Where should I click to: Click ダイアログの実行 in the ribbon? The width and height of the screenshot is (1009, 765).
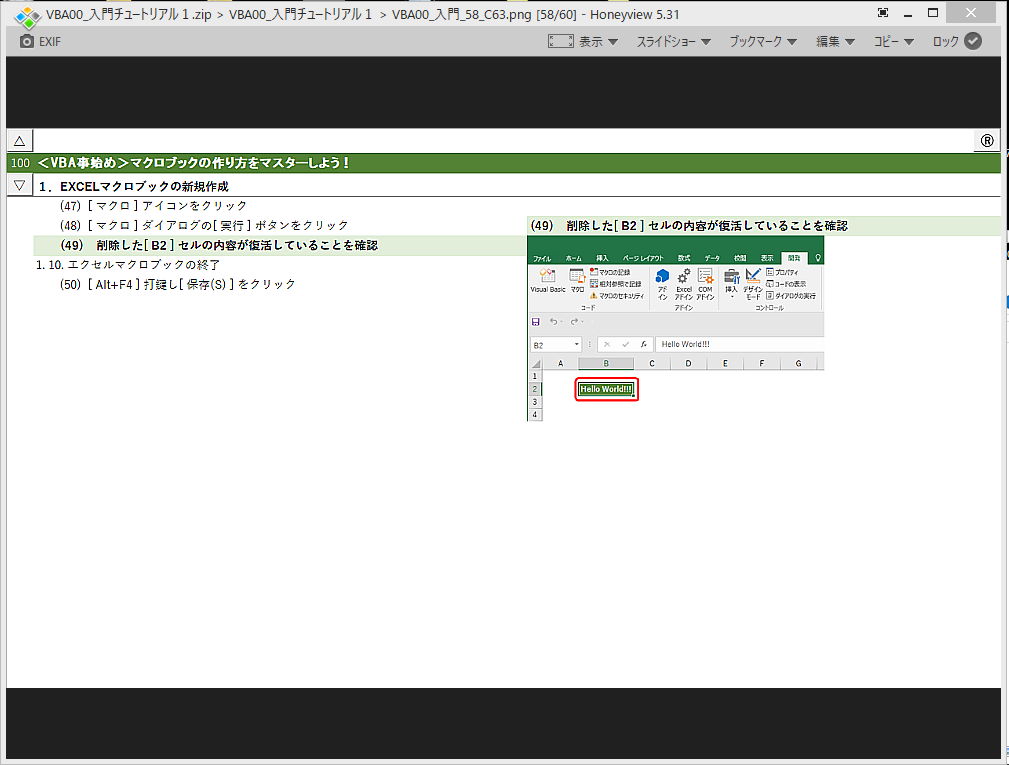tap(791, 296)
